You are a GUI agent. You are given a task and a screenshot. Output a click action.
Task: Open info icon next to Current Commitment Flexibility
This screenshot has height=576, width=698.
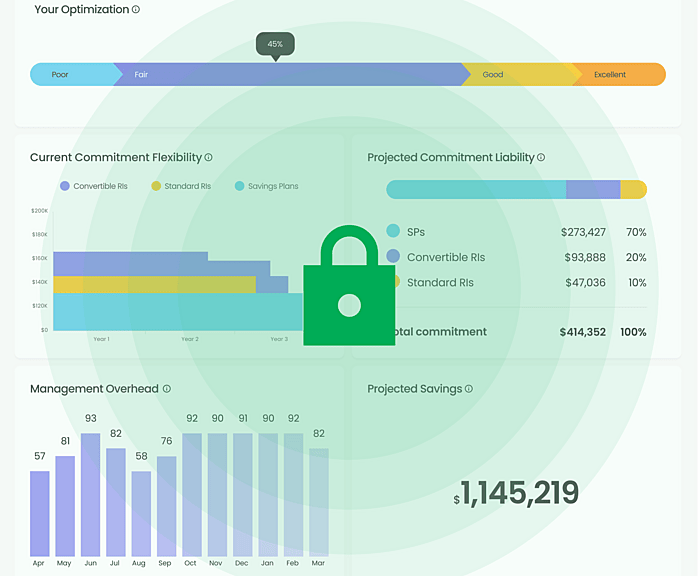point(208,157)
